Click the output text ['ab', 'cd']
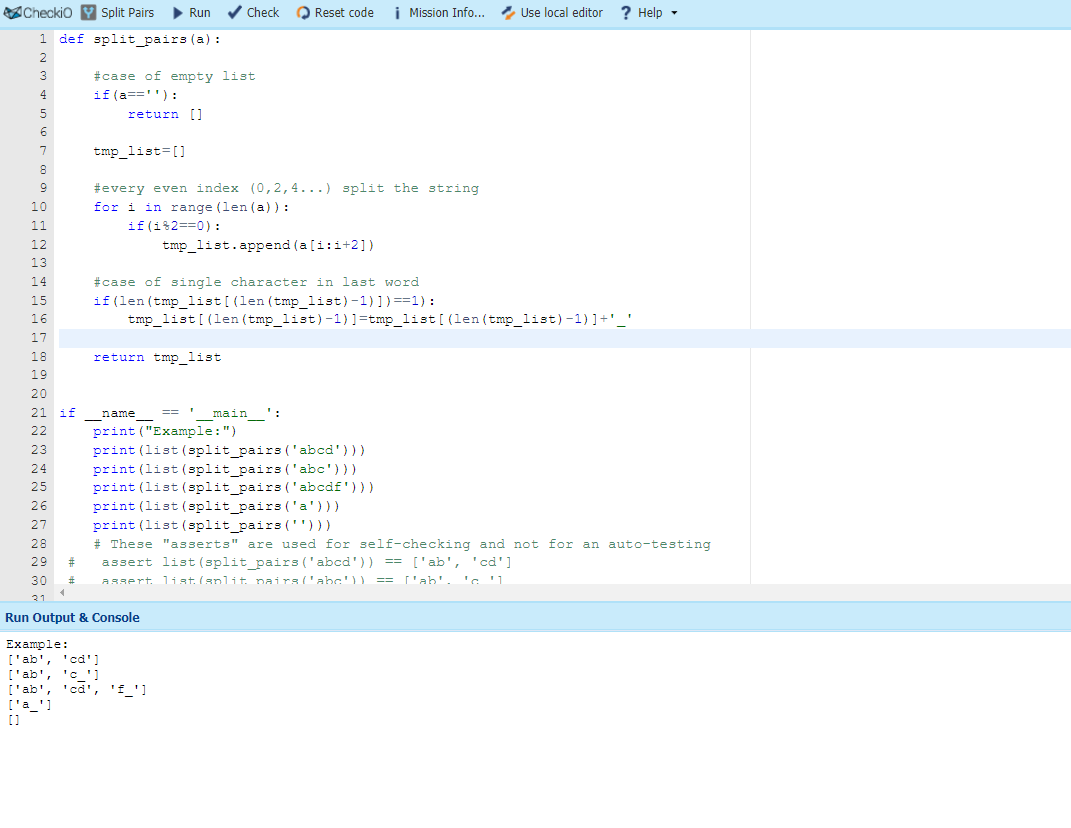The width and height of the screenshot is (1071, 828). 52,659
